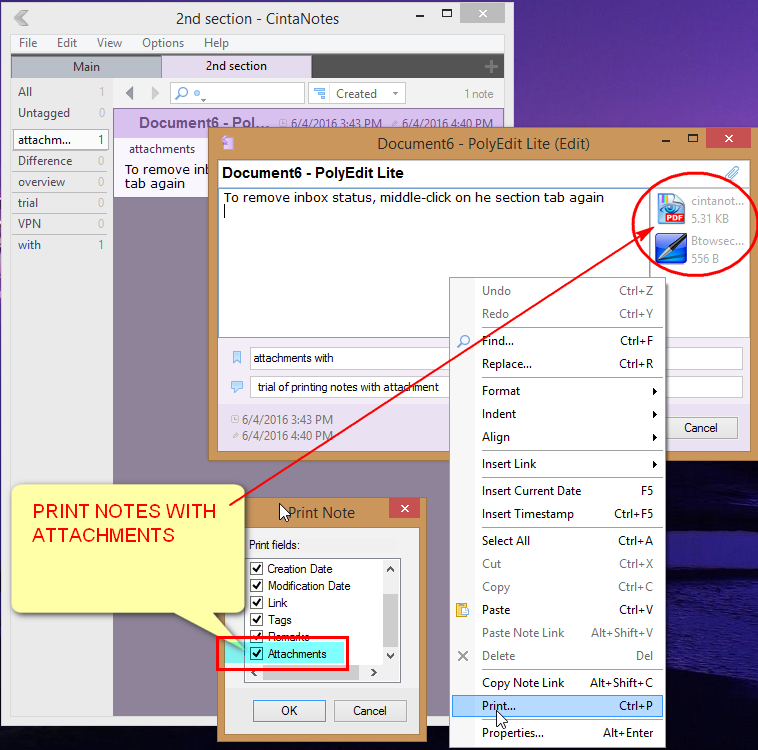Open search options dropdown arrow in search box
758x750 pixels.
pos(204,100)
